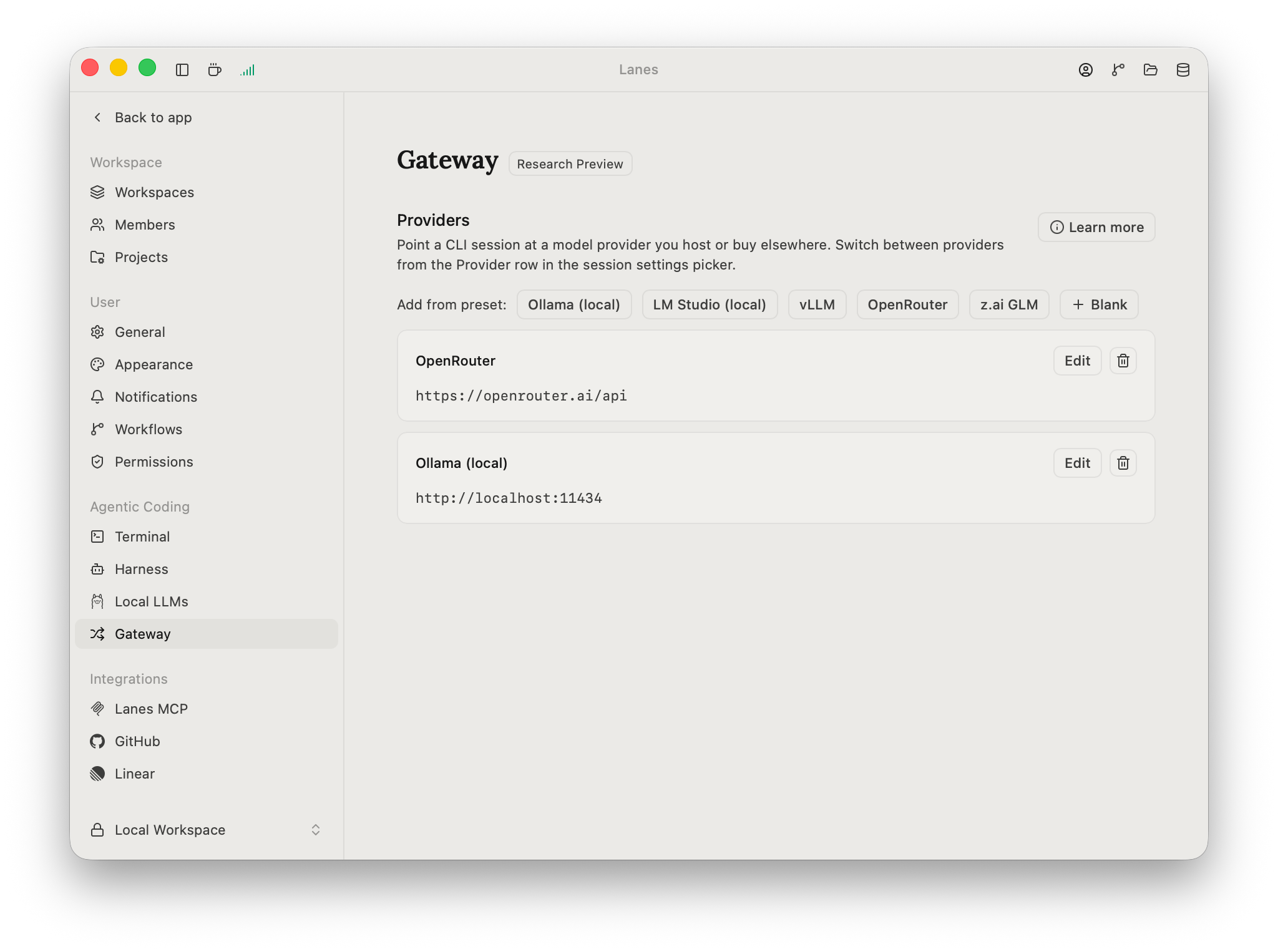Click the Ollama (local) provider card title
The image size is (1278, 952).
461,463
